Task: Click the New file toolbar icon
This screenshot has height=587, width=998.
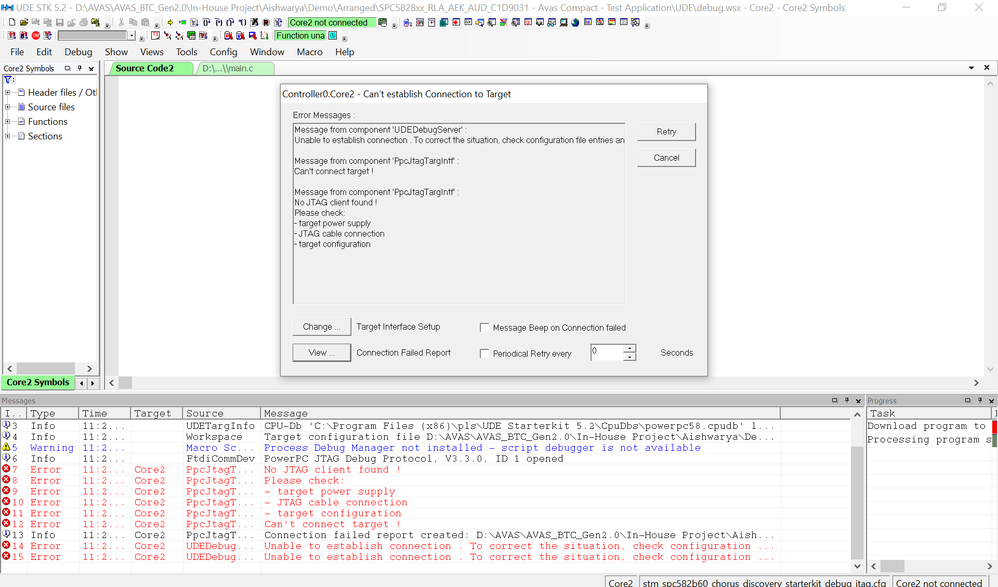Action: [12, 22]
